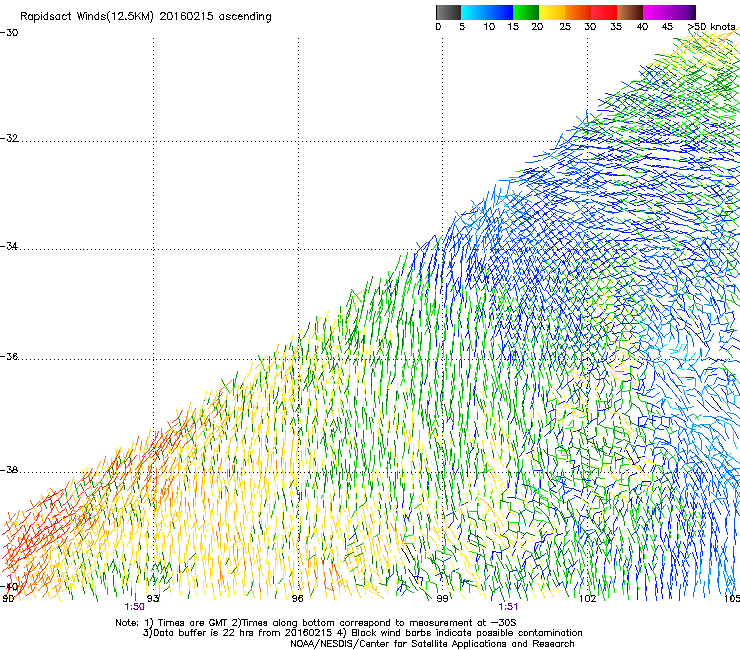The width and height of the screenshot is (740, 650).
Task: Click the '96' longitude axis label
Action: click(x=297, y=599)
